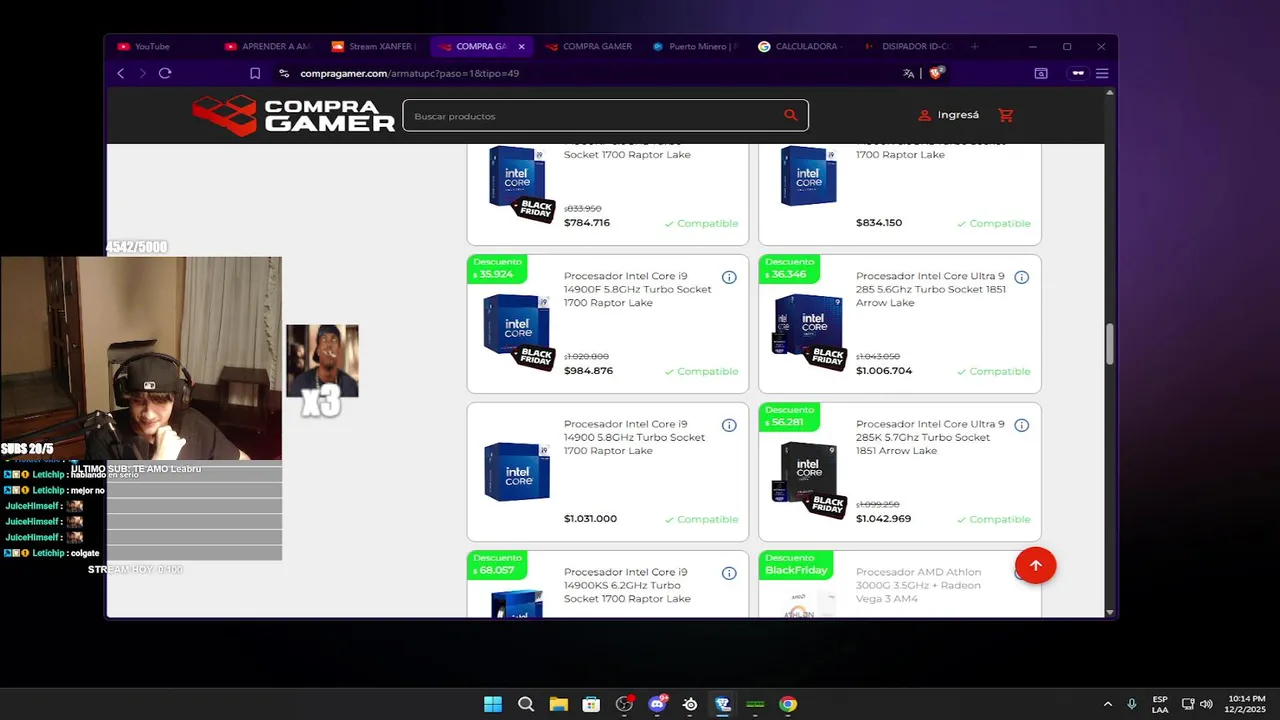Viewport: 1280px width, 720px height.
Task: Select the AMD Athlon 3000G product title
Action: [918, 585]
